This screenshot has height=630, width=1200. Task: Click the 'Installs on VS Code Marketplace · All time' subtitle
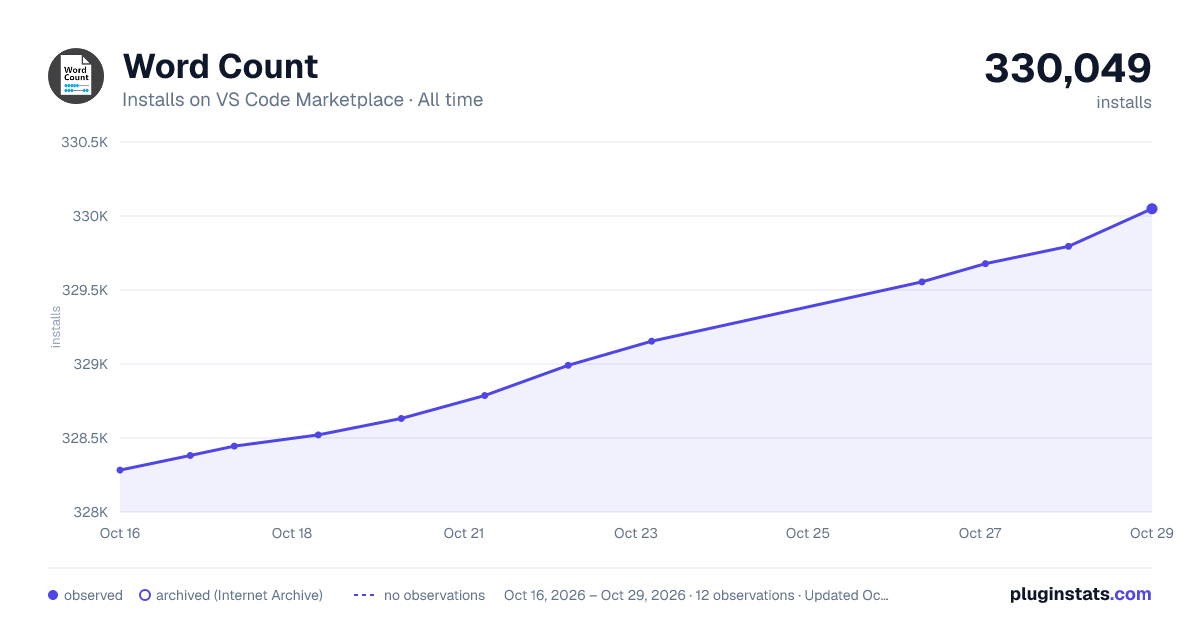click(302, 100)
